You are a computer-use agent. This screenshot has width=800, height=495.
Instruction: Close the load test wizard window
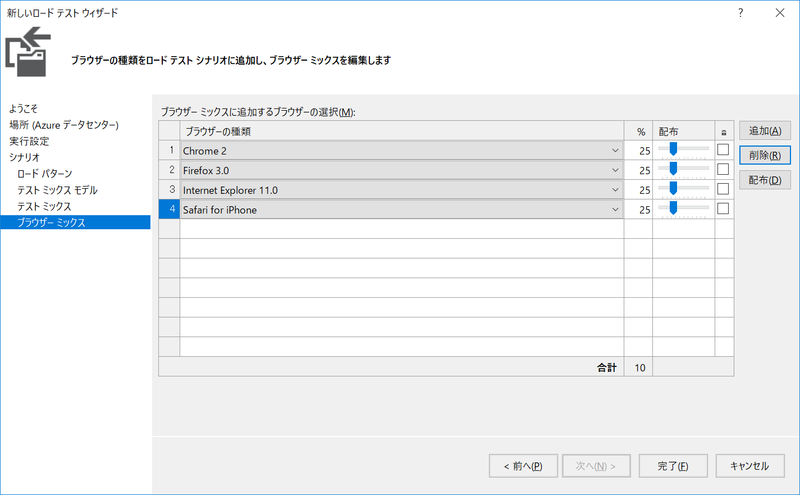coord(780,13)
